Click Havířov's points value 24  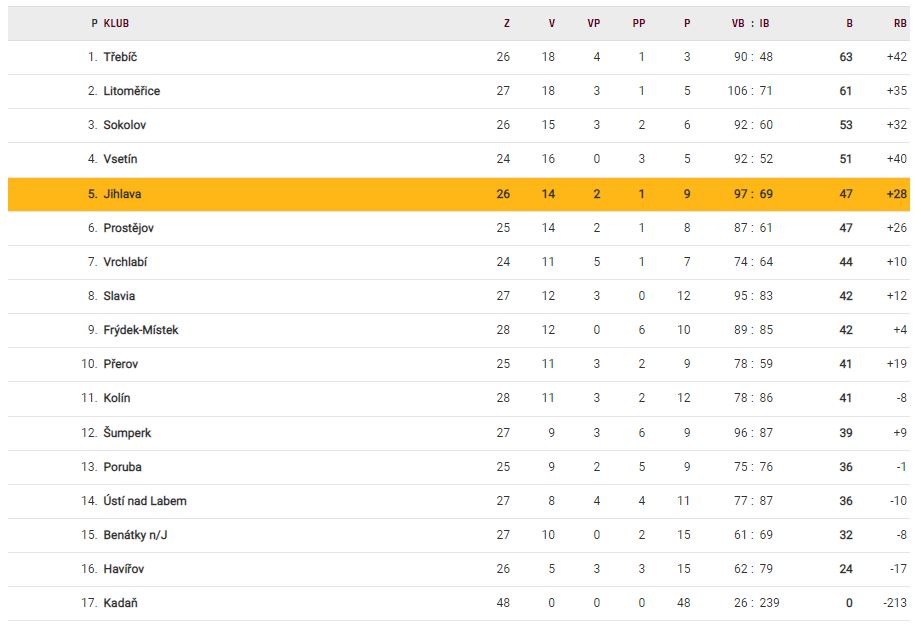tap(846, 569)
